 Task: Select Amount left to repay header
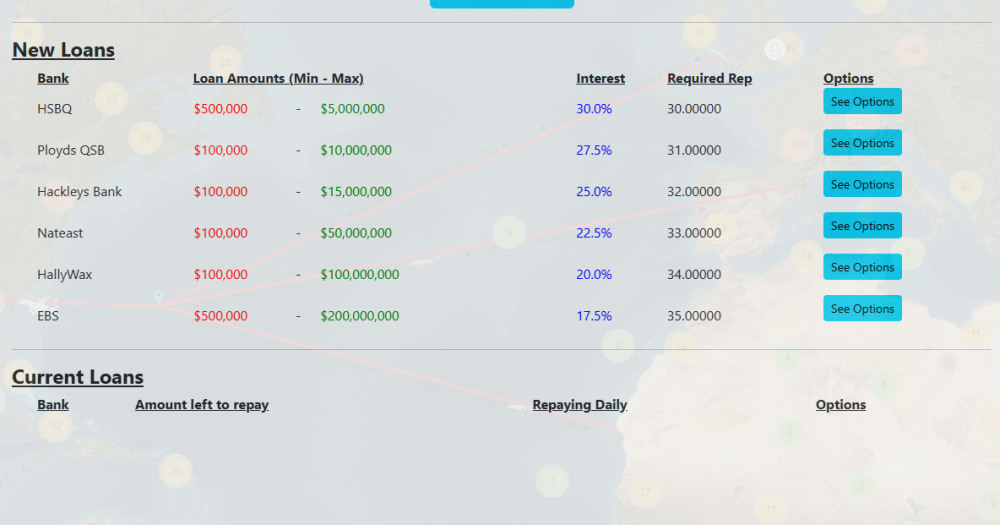(x=201, y=404)
